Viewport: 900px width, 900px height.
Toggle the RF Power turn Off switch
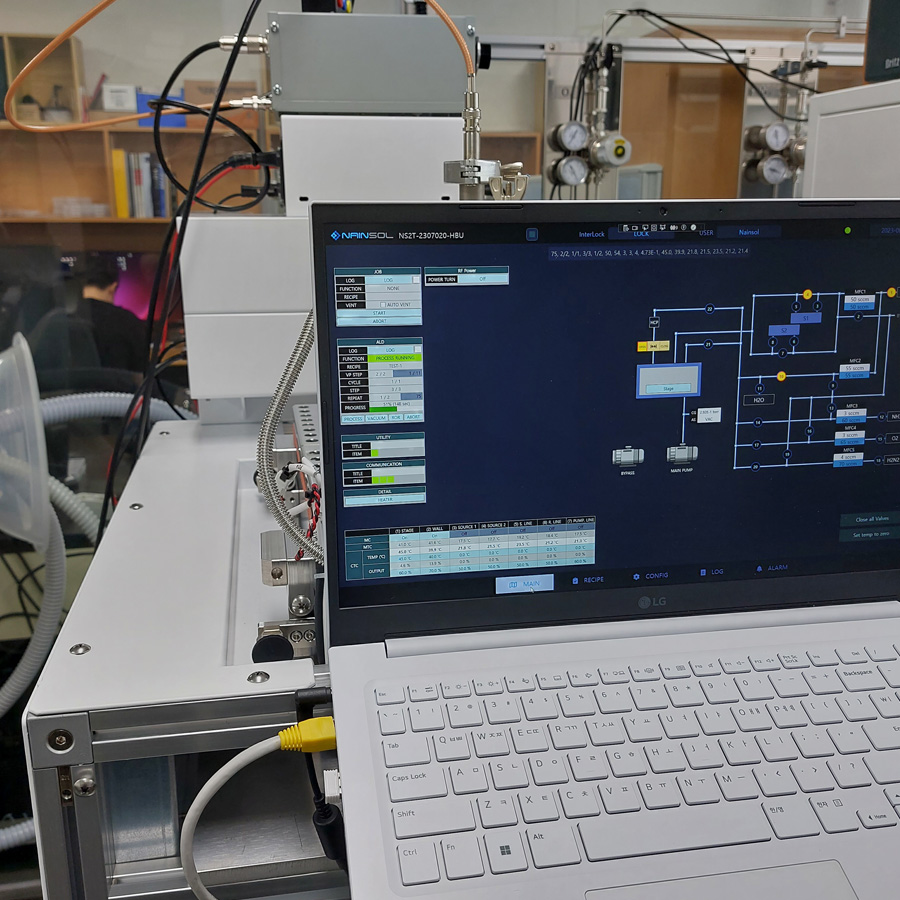click(x=482, y=280)
